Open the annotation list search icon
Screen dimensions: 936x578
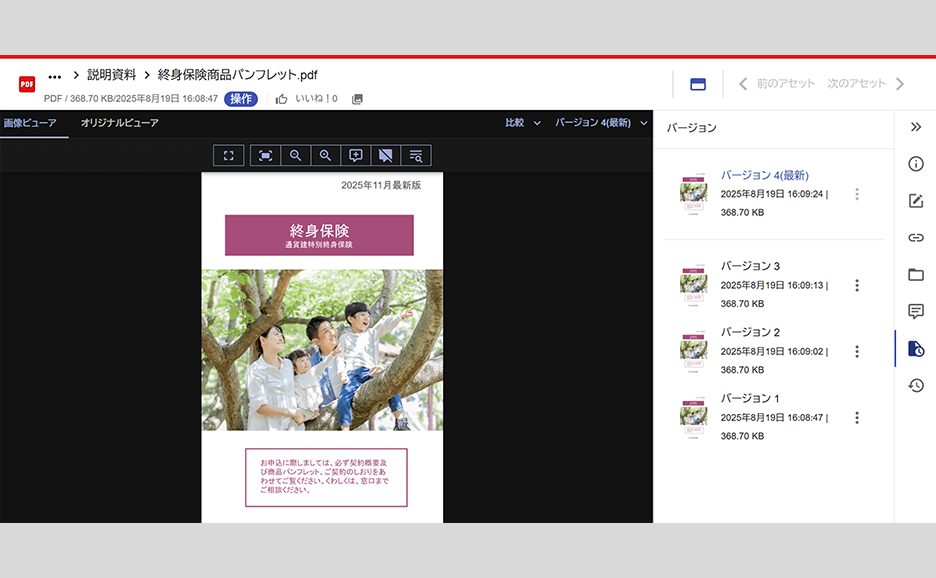click(415, 155)
